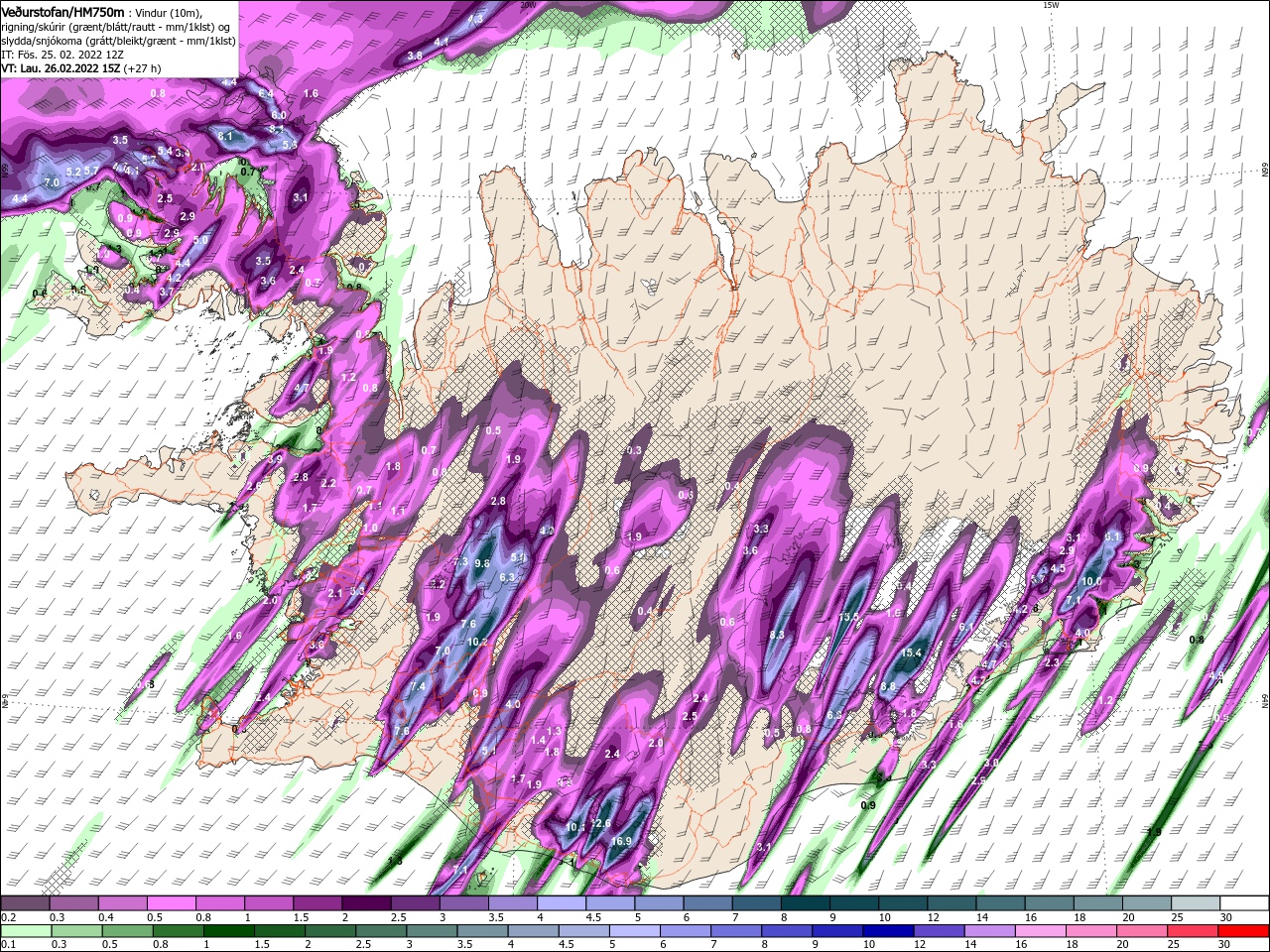1270x952 pixels.
Task: Click the 10.2 precipitation value on the map
Action: click(477, 642)
